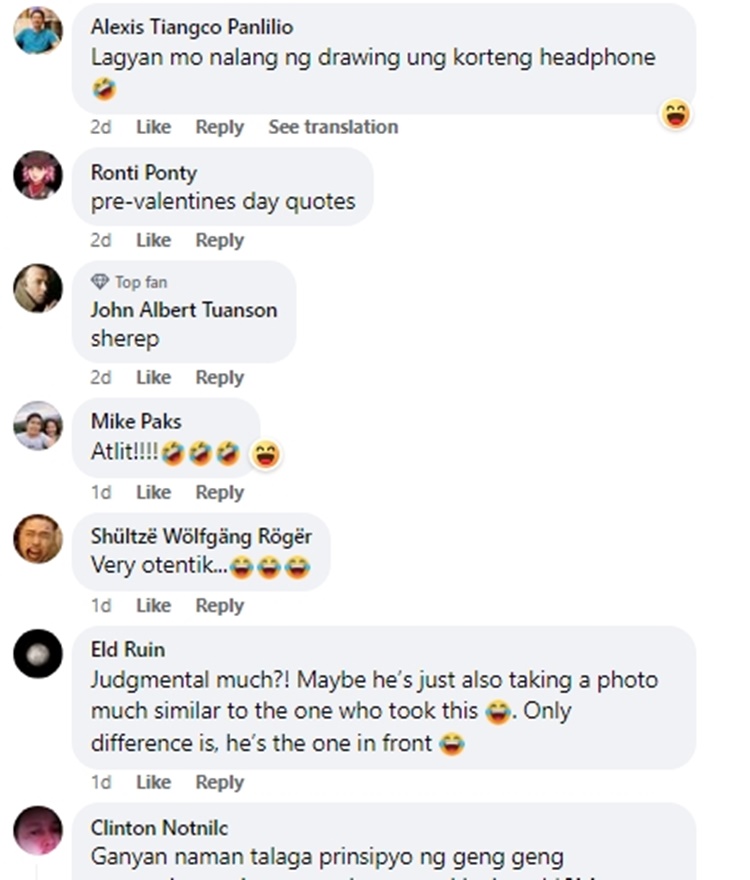Open Eld Ruin's round profile icon
The width and height of the screenshot is (750, 880).
pyautogui.click(x=38, y=654)
